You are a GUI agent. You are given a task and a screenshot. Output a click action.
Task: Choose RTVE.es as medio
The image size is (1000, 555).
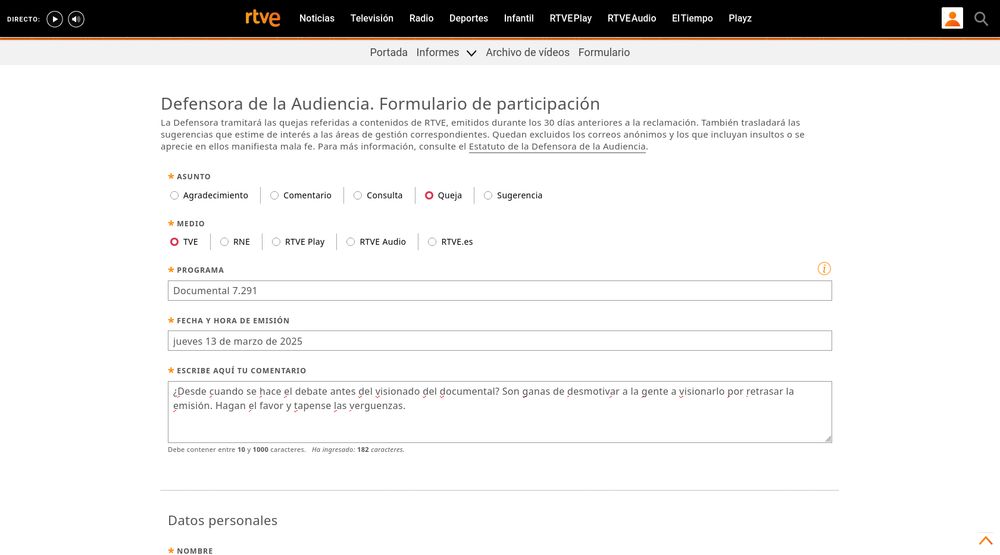[x=432, y=242]
